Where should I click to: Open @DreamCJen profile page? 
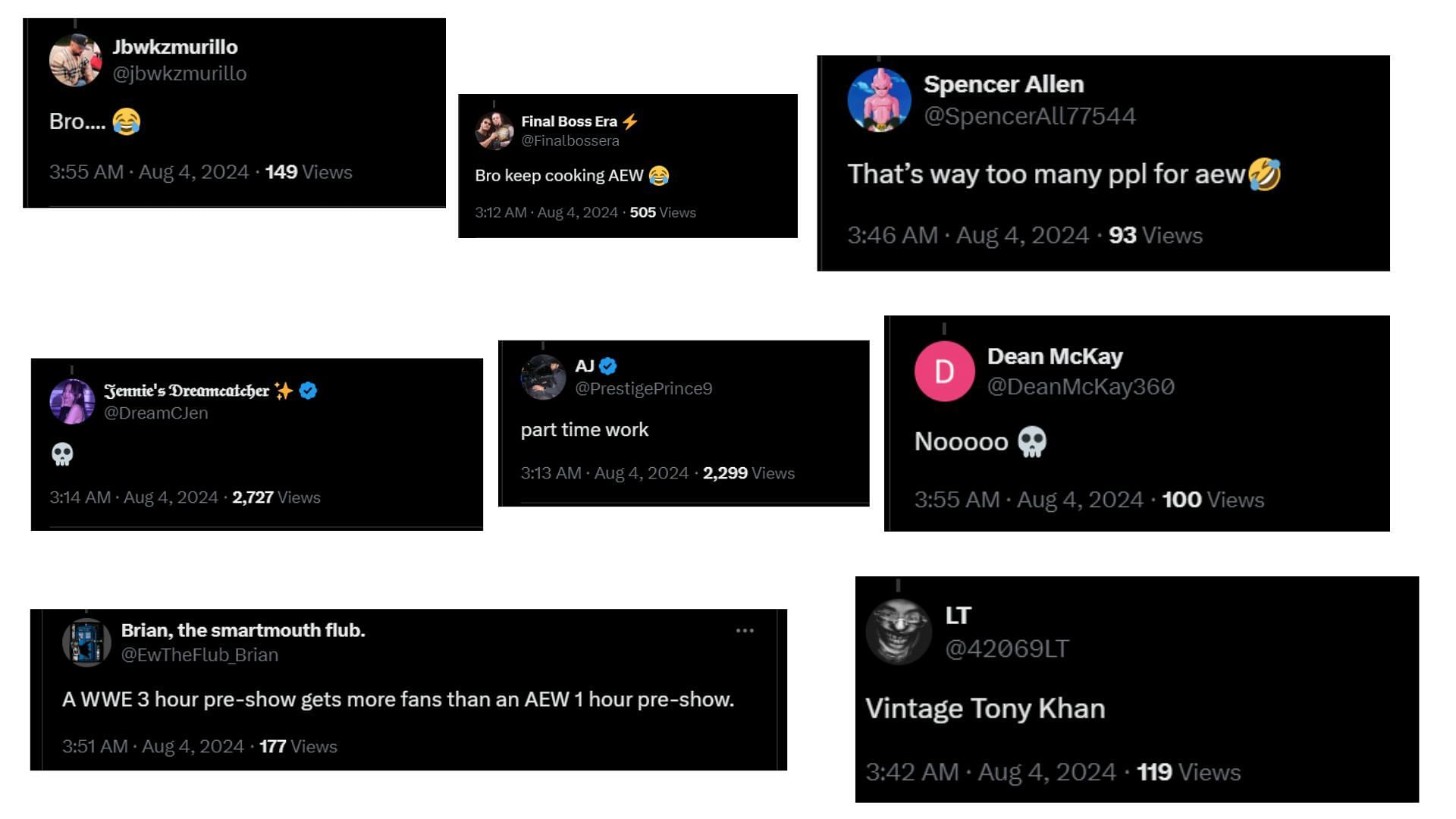(x=155, y=411)
